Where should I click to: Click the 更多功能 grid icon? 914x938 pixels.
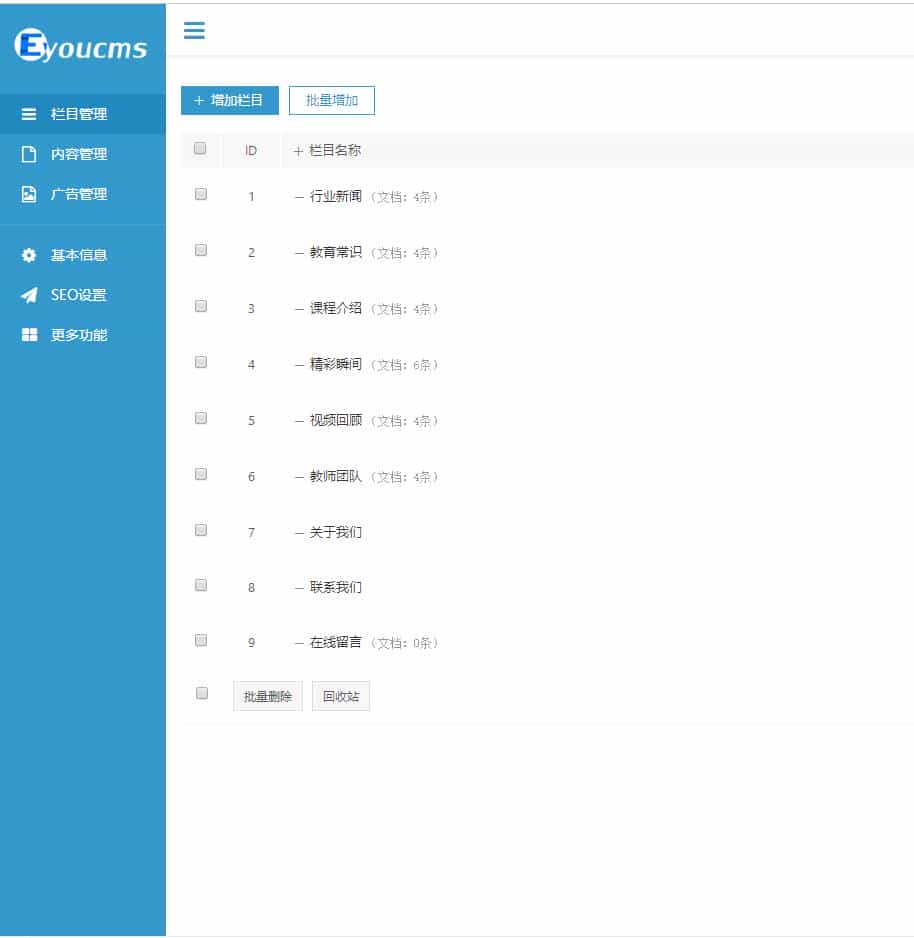(28, 335)
